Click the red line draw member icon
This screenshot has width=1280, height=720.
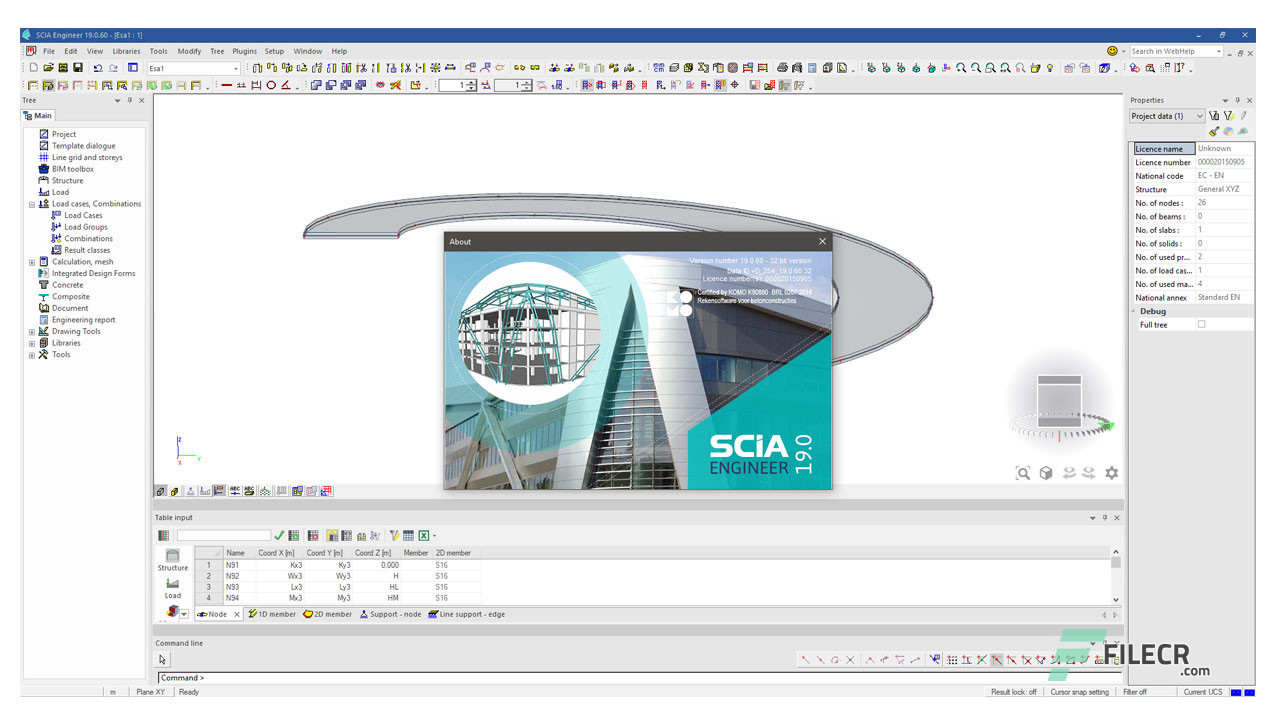pos(227,86)
